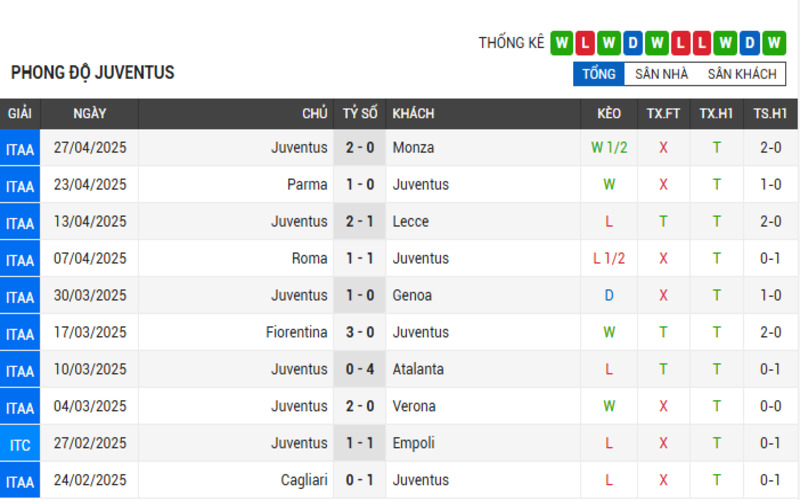This screenshot has height=500, width=800.
Task: Open the 2 - 1 score against Lecce
Action: (360, 221)
